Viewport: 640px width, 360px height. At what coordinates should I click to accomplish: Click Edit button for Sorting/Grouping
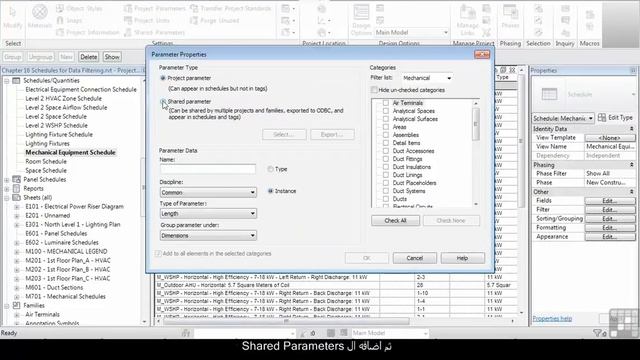tap(610, 219)
